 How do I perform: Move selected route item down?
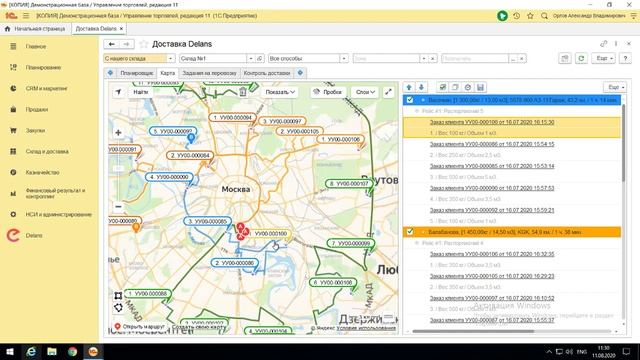421,87
